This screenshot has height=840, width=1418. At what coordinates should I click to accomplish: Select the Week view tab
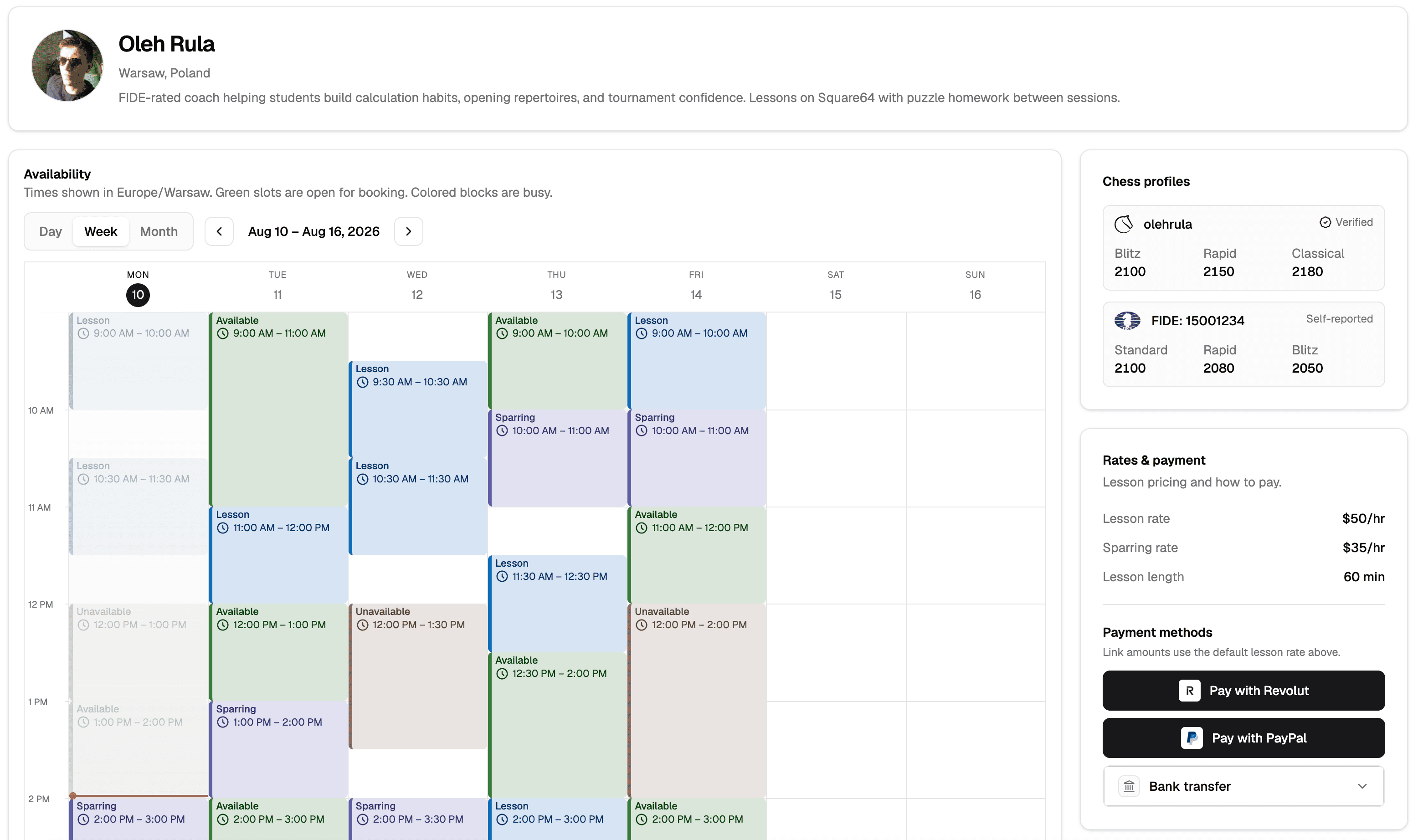[x=101, y=231]
